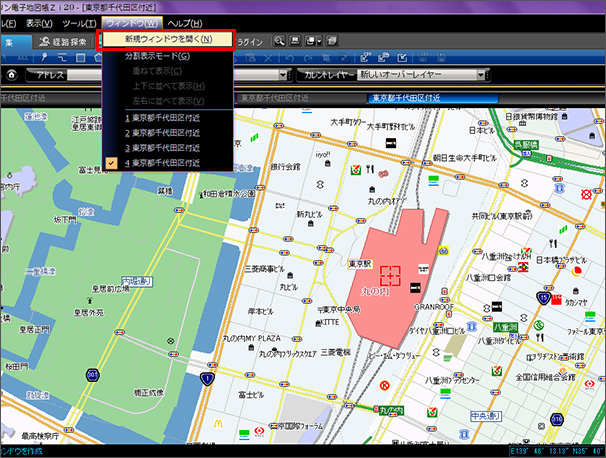Click the home icon beside address bar
606x458 pixels.
click(x=12, y=74)
